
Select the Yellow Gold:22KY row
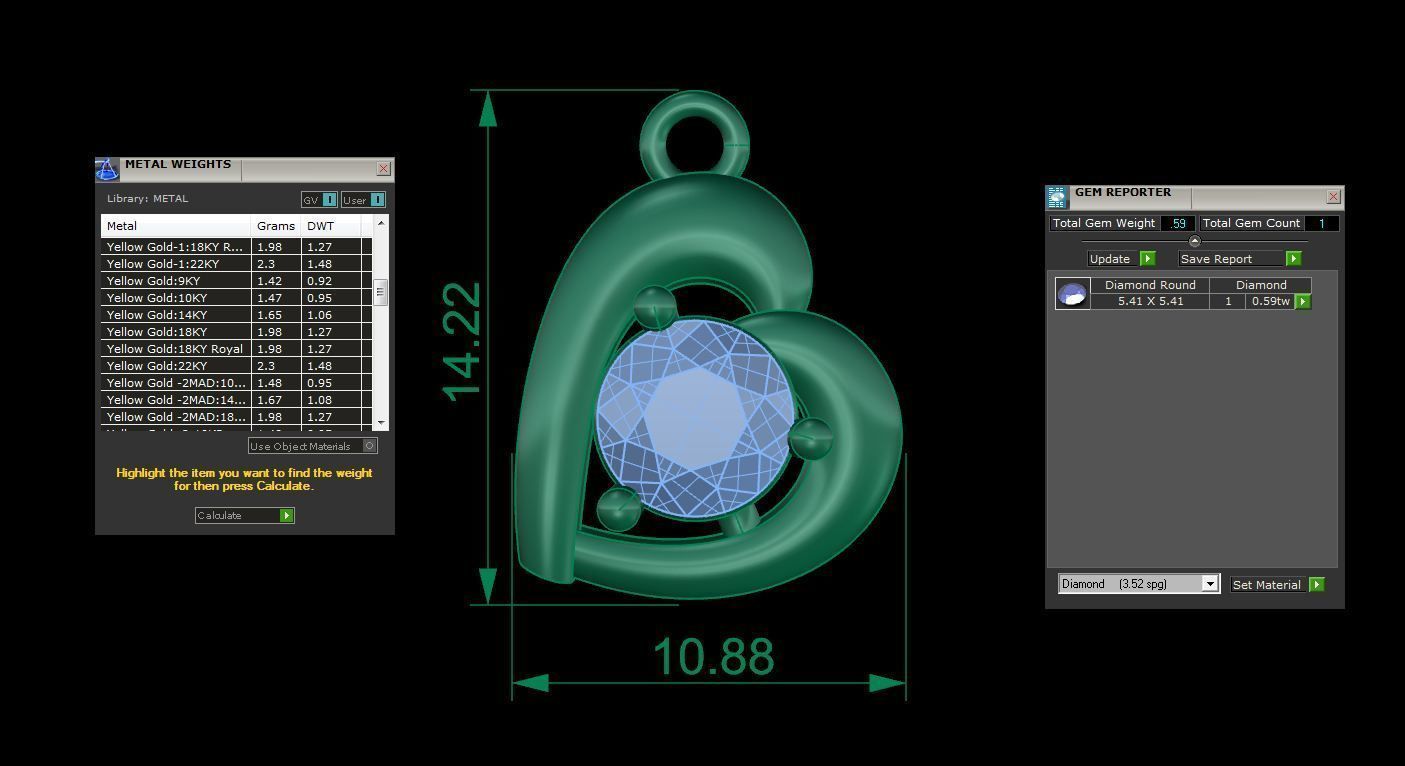(x=236, y=366)
